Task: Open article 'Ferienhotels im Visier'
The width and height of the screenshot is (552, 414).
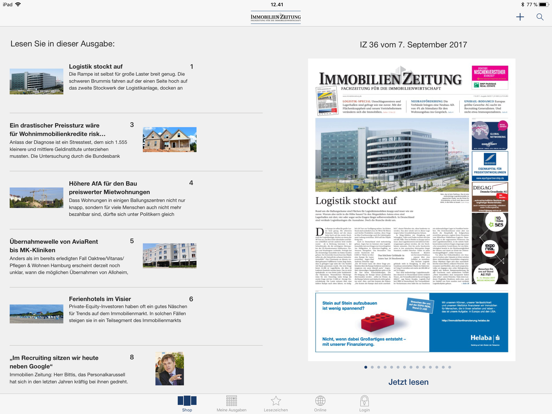Action: 100,299
